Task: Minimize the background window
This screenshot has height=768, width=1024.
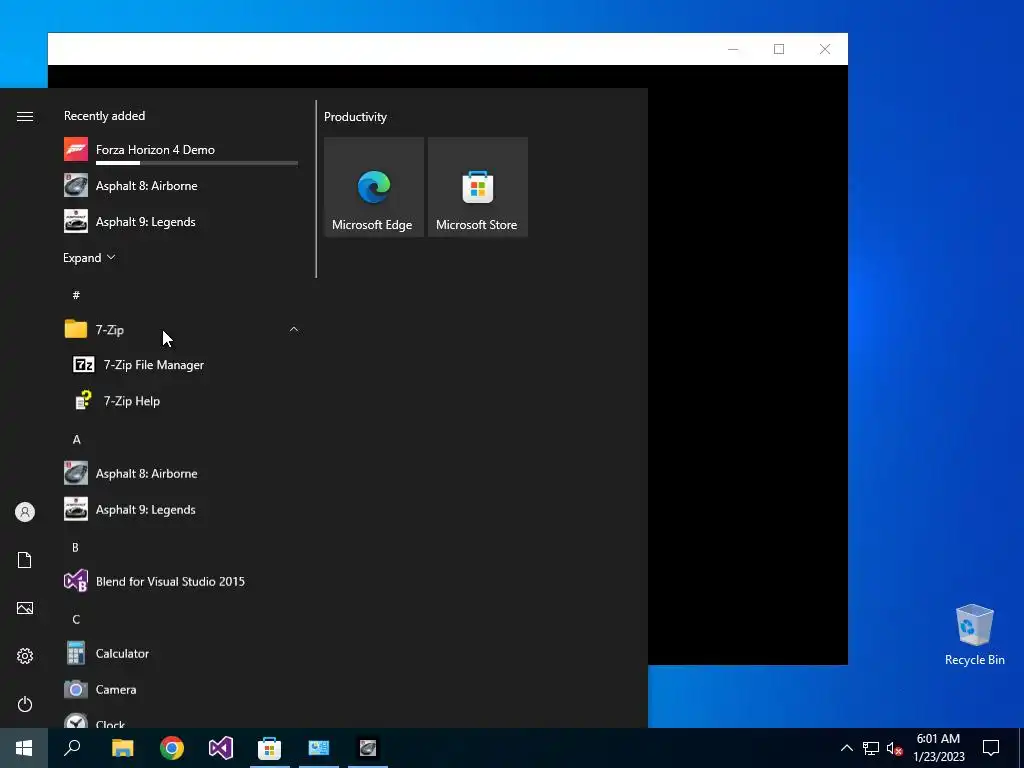Action: (733, 49)
